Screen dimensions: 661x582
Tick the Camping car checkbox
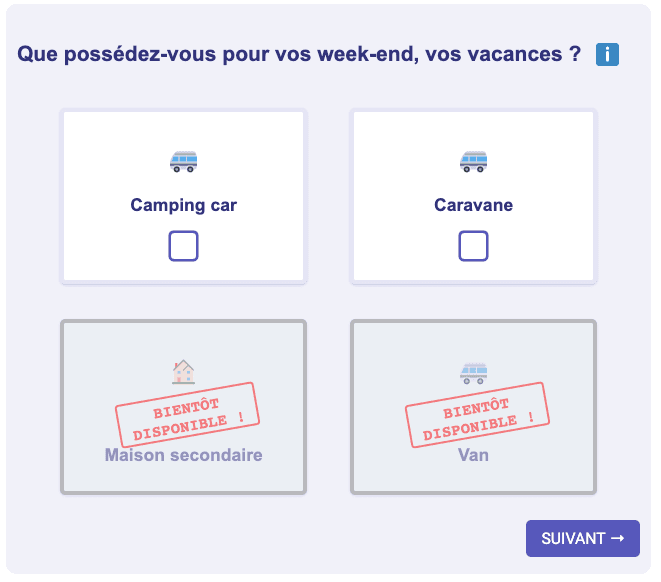[x=183, y=246]
